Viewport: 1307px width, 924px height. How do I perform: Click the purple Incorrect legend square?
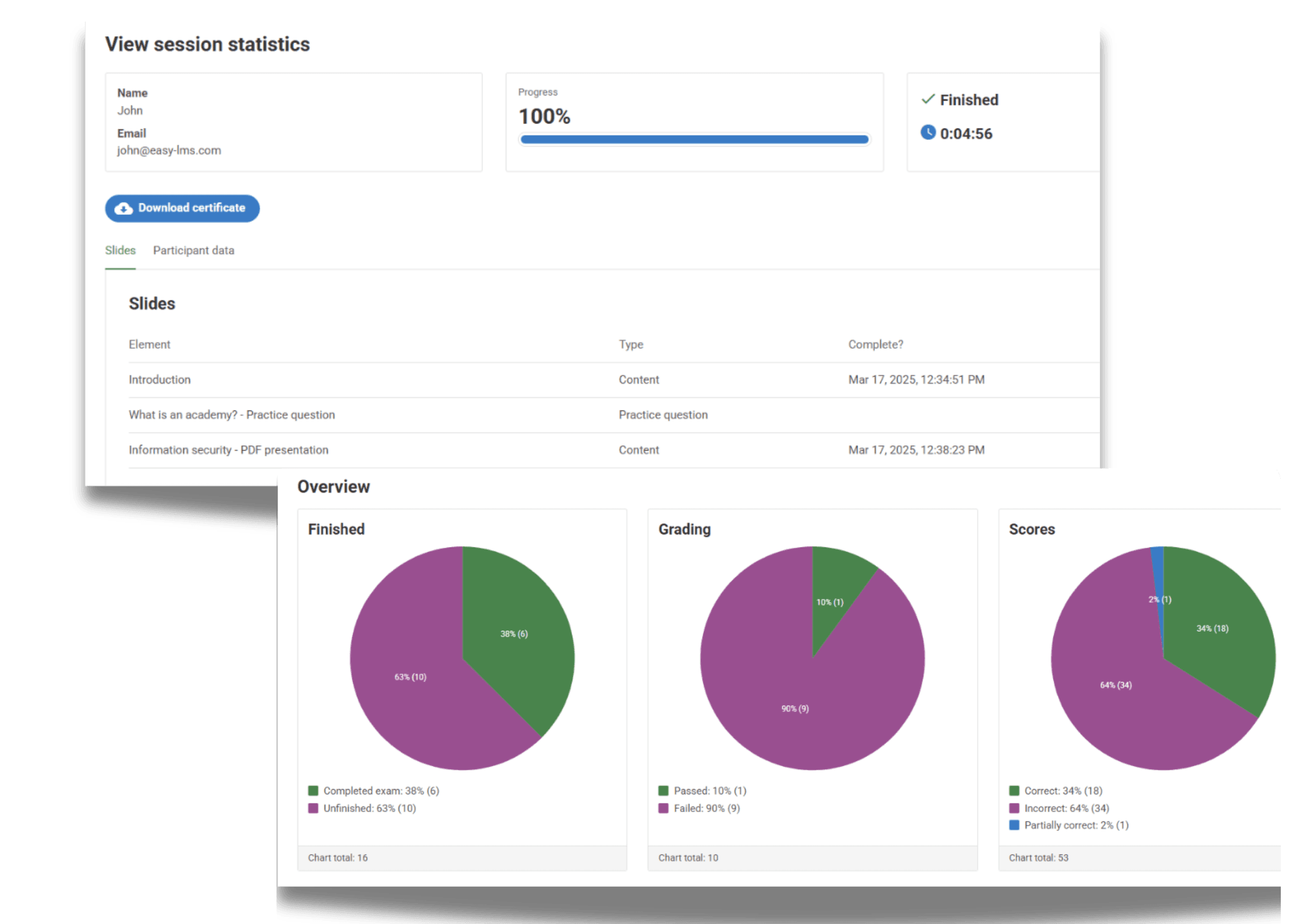pos(1014,808)
